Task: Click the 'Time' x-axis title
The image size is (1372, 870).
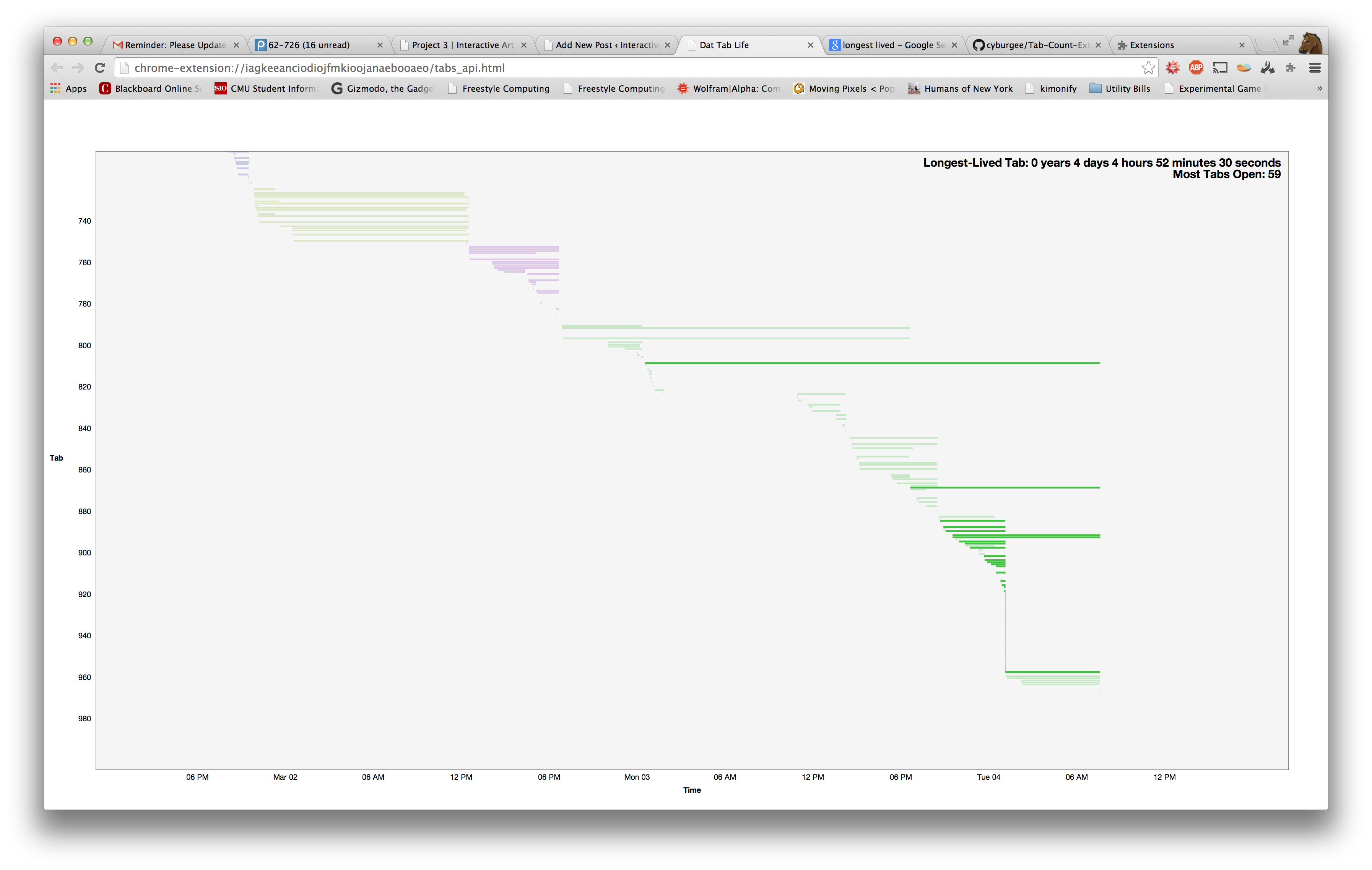Action: pyautogui.click(x=692, y=790)
